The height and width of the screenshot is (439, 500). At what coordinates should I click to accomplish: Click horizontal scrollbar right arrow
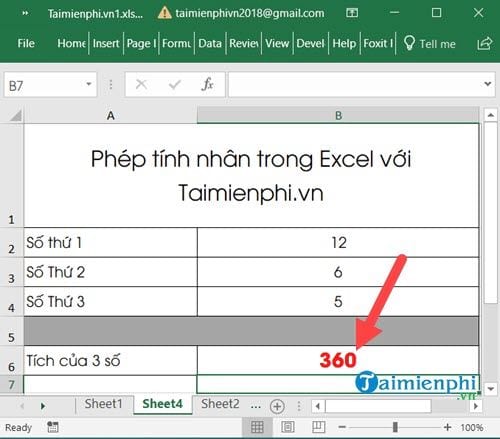point(476,406)
